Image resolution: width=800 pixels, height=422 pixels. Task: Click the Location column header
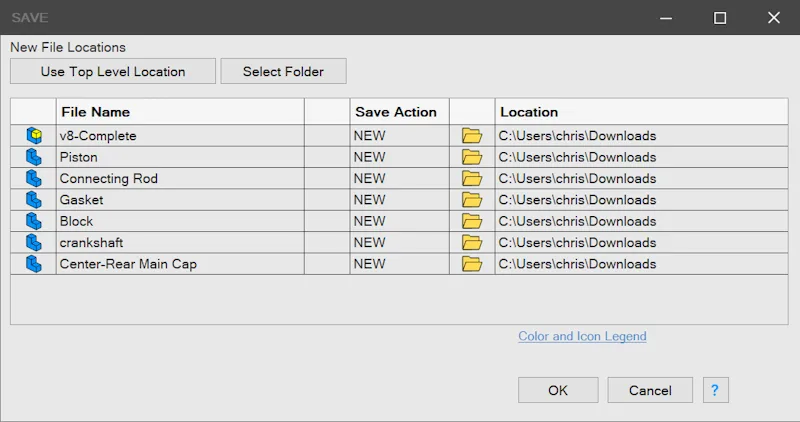pyautogui.click(x=641, y=112)
